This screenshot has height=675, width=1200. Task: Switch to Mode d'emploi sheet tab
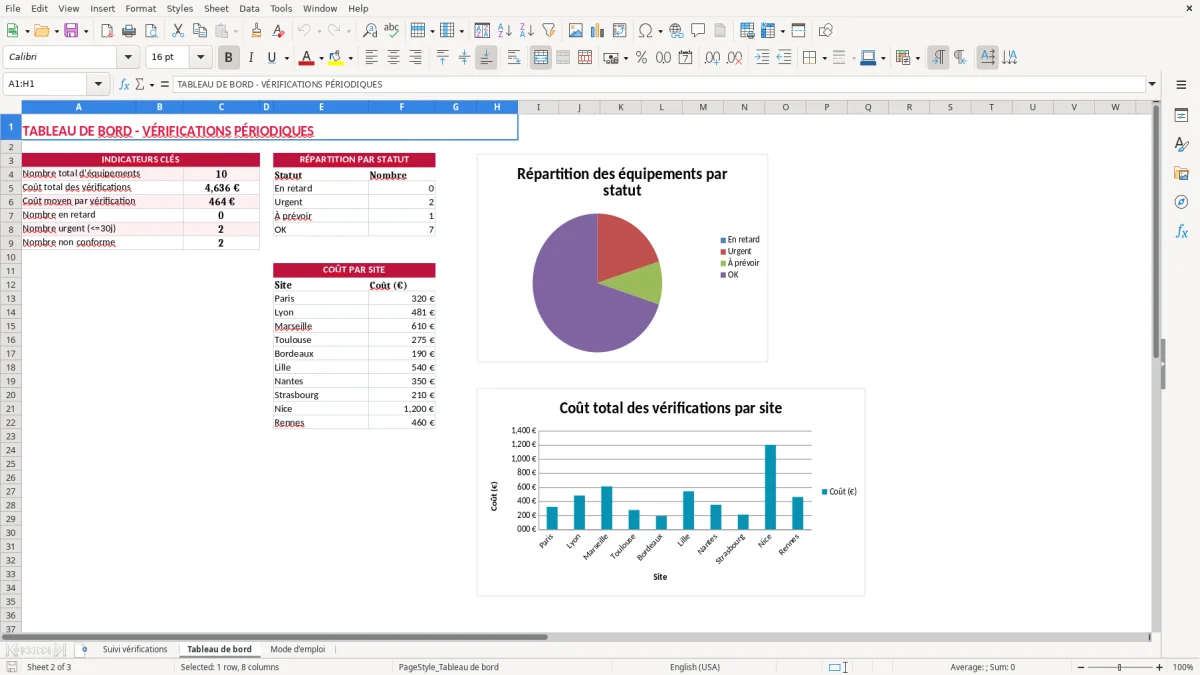pyautogui.click(x=297, y=649)
